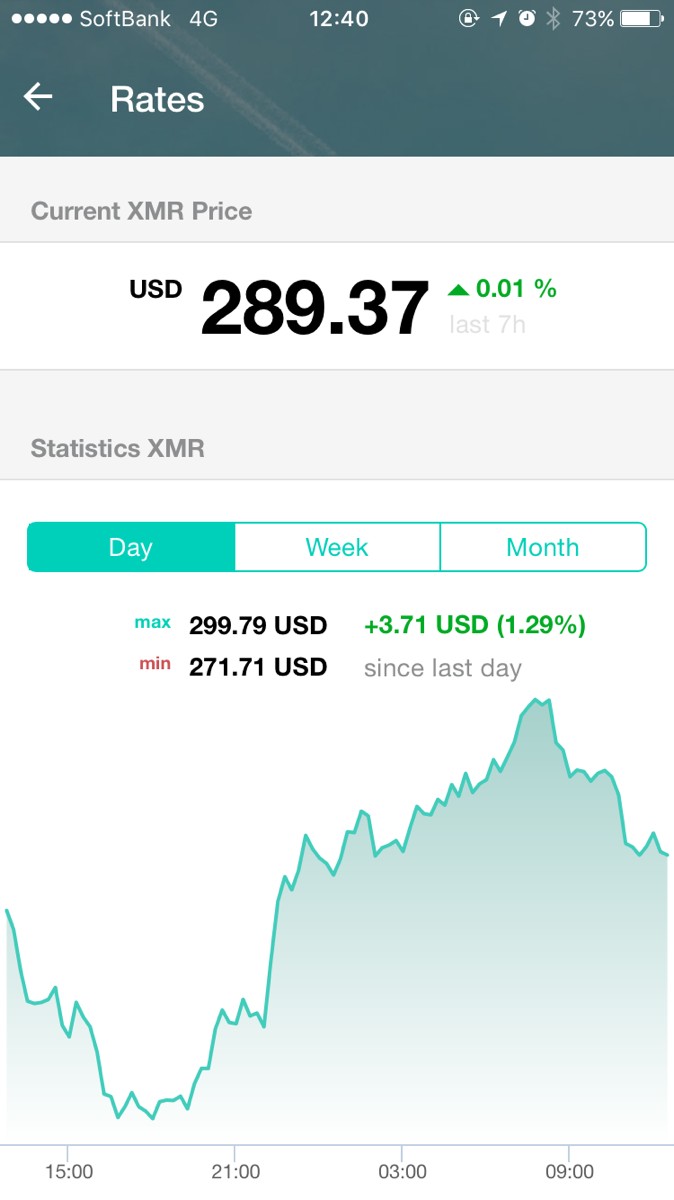674x1200 pixels.
Task: Tap the 21:00 time axis label
Action: [235, 1171]
